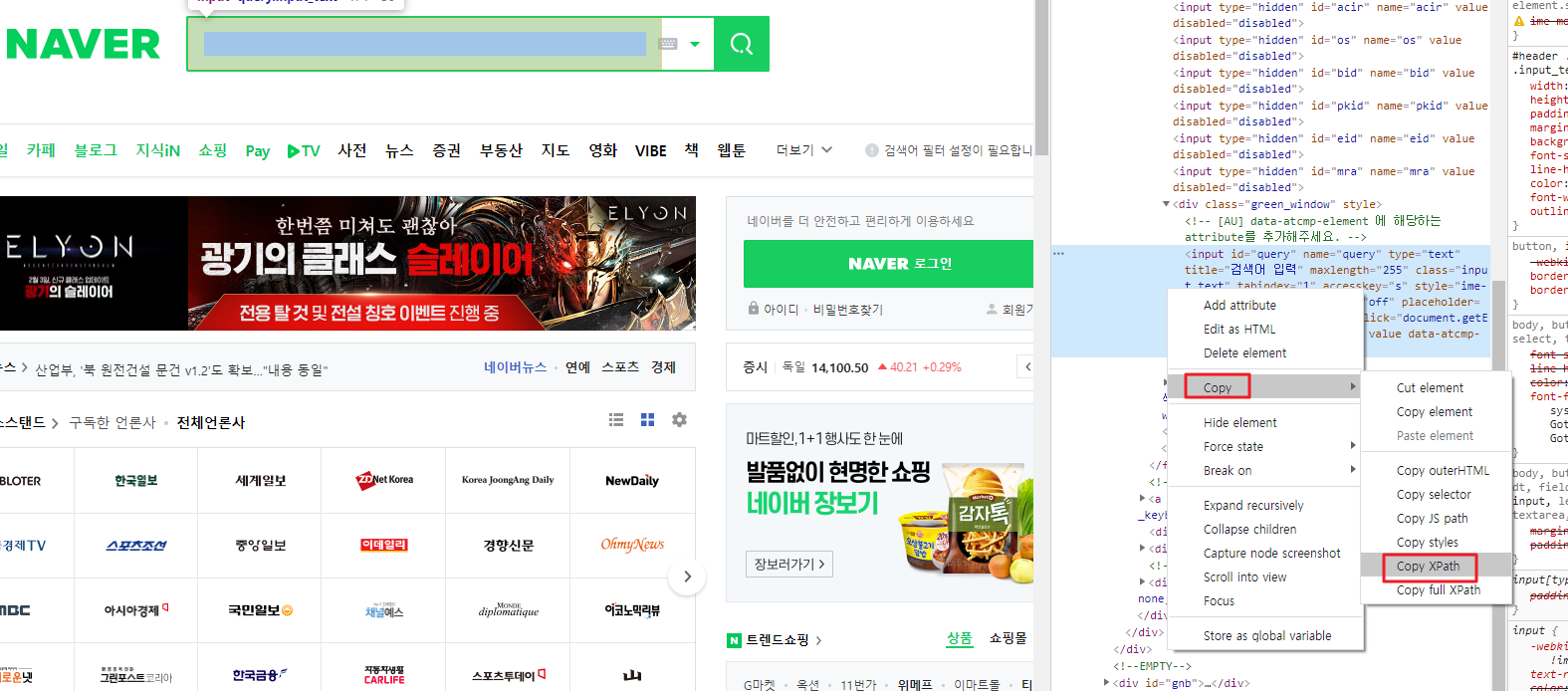Open the 지도 menu item
Viewport: 1568px width, 691px height.
pyautogui.click(x=556, y=150)
